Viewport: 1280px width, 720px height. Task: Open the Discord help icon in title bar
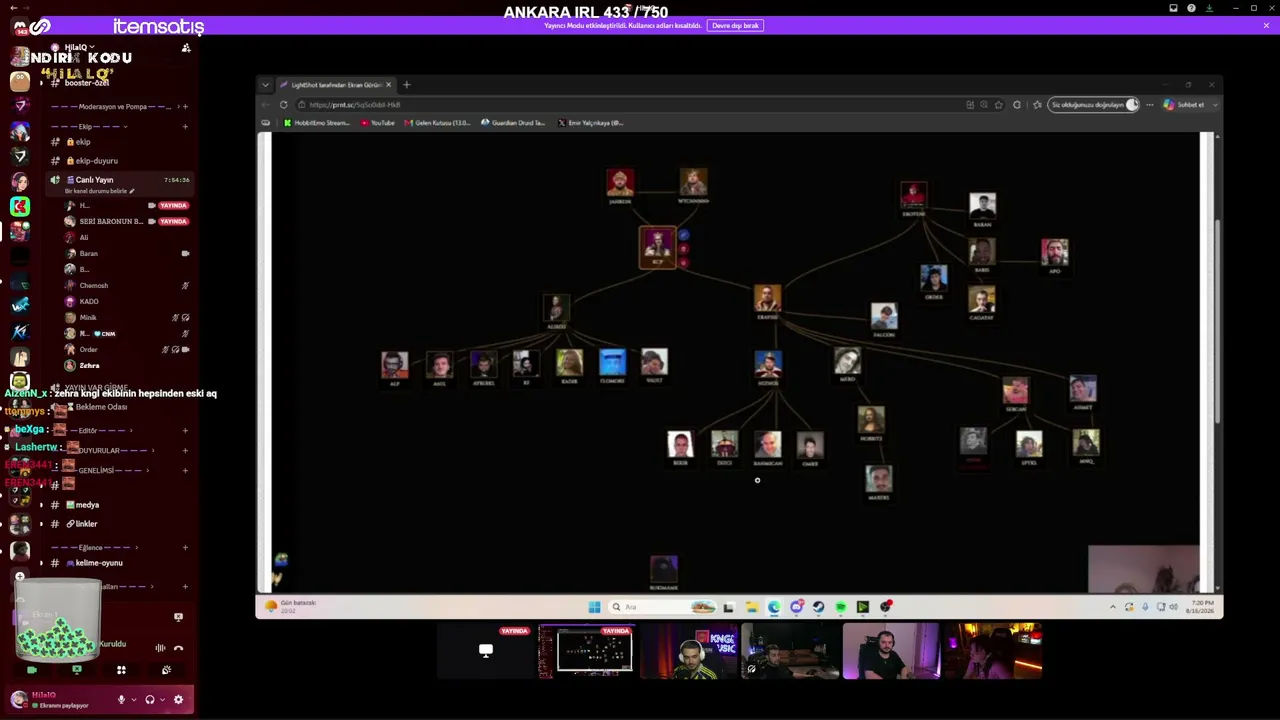click(1191, 8)
